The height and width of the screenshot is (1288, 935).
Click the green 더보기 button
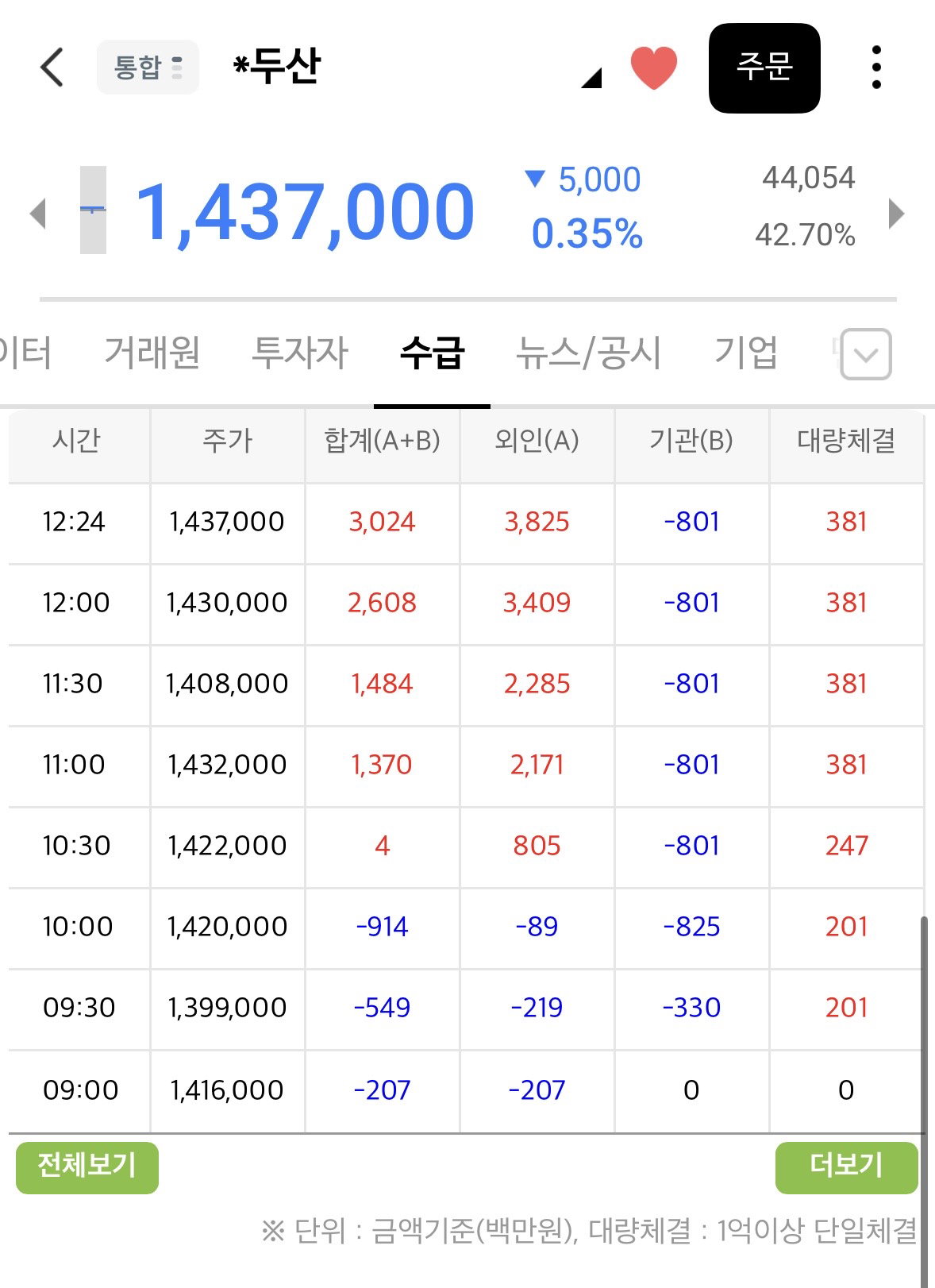point(846,1167)
